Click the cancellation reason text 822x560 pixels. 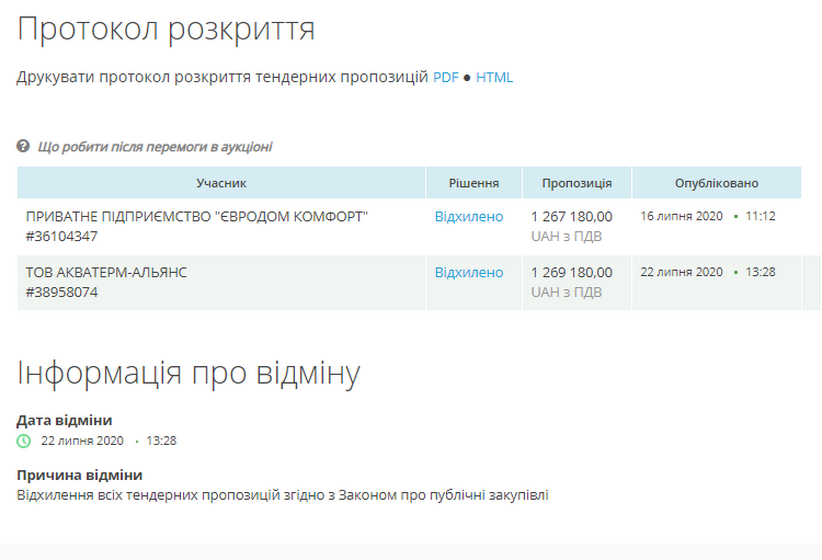tap(283, 494)
